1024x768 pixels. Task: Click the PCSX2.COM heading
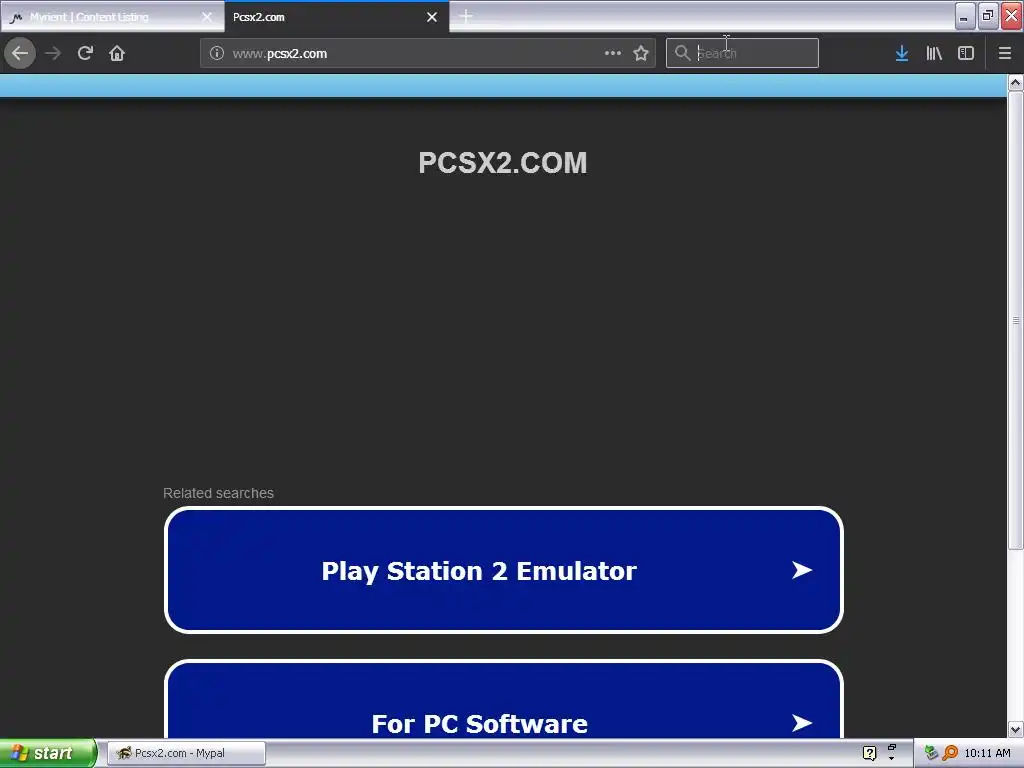[x=502, y=163]
